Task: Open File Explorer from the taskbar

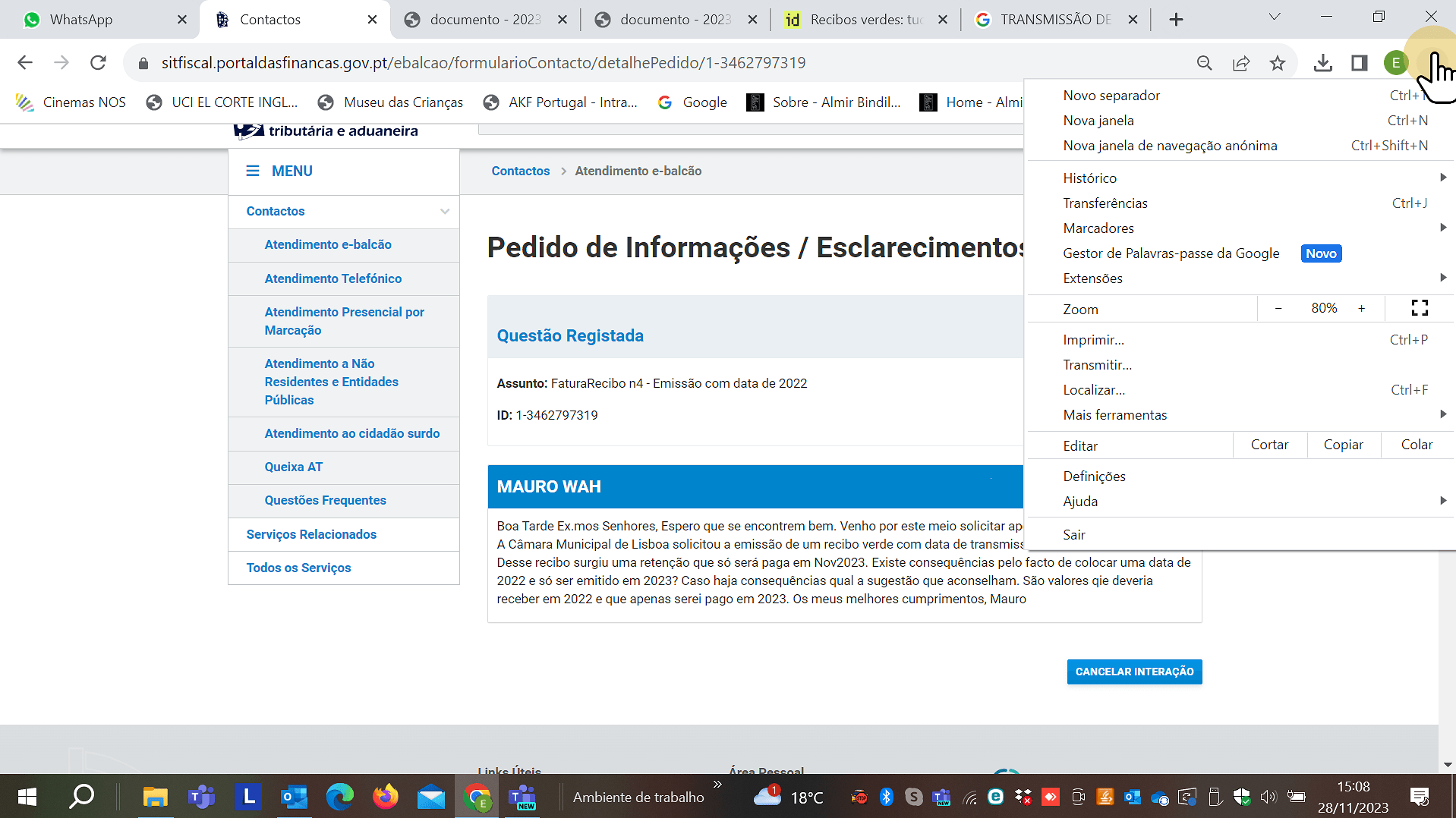Action: 155,797
